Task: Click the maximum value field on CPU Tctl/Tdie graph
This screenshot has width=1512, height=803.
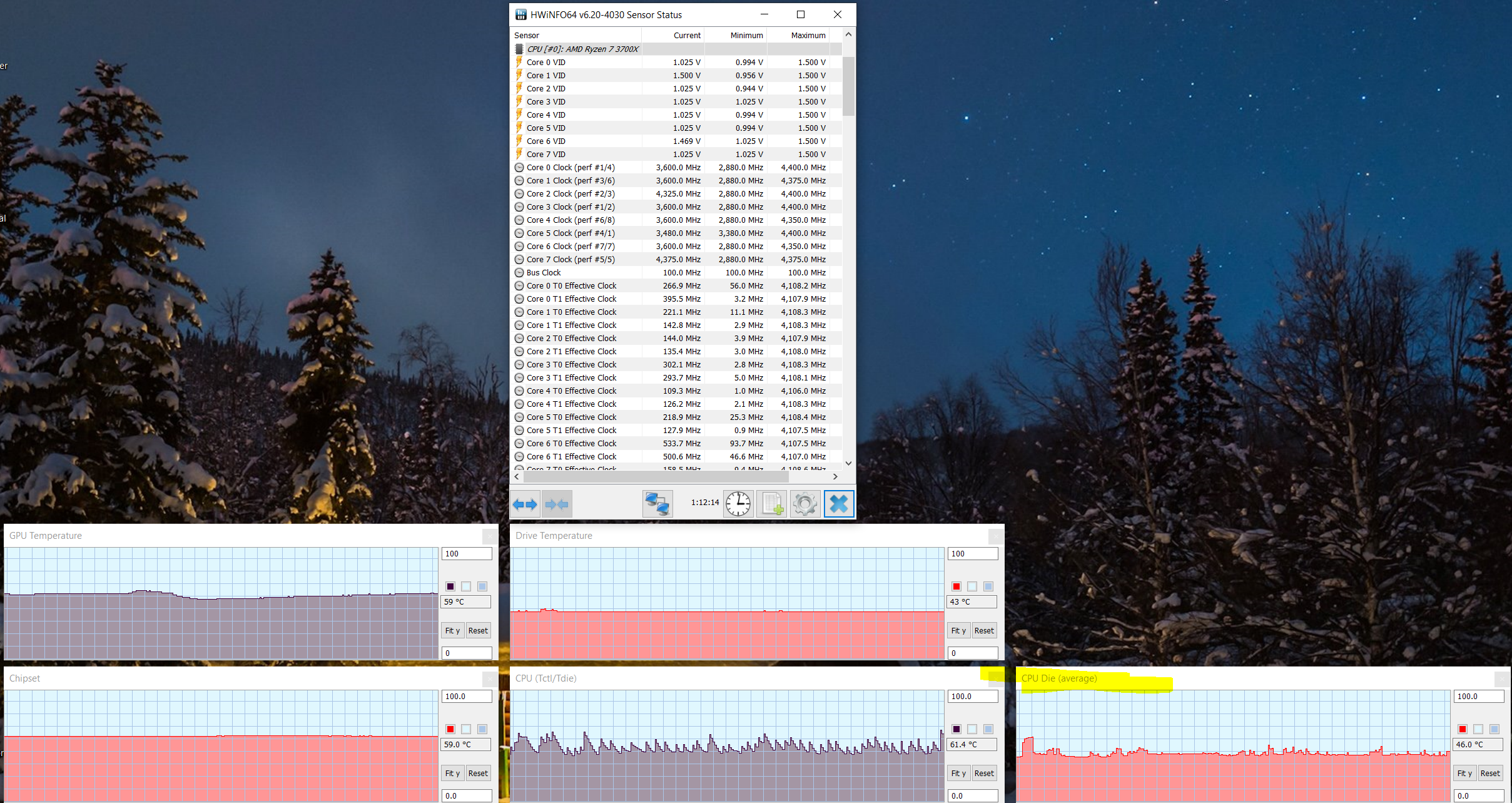Action: [972, 697]
